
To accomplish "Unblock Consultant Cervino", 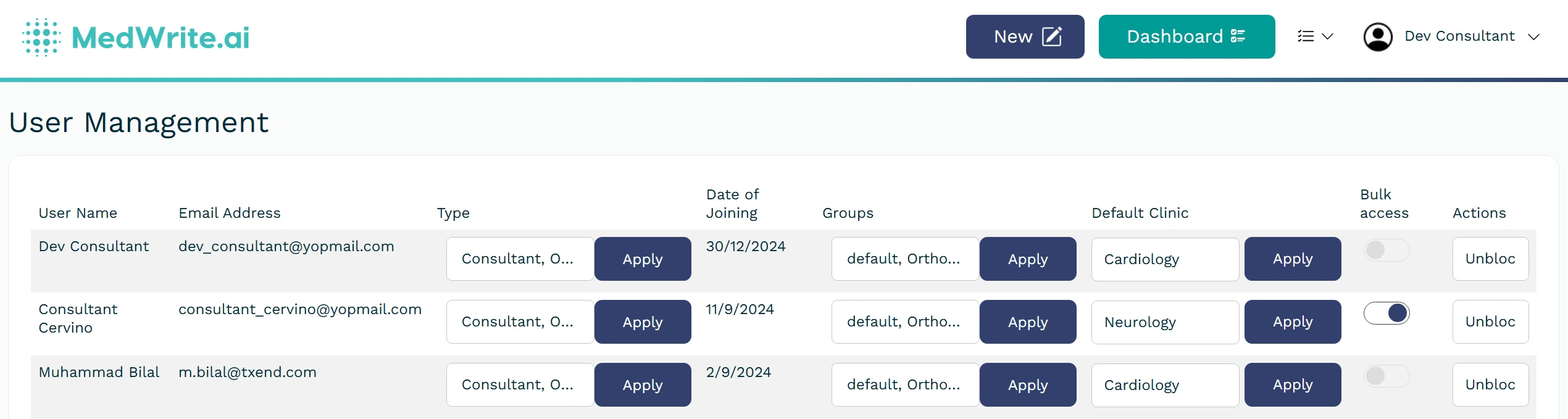I will coord(1490,322).
